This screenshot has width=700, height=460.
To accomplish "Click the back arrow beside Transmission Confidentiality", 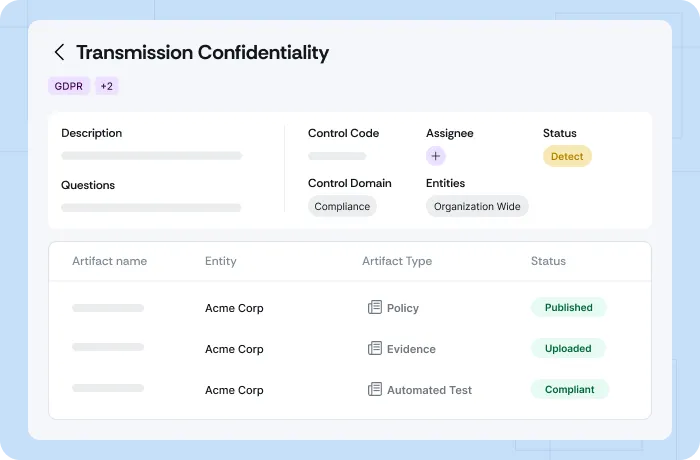I will click(x=60, y=53).
